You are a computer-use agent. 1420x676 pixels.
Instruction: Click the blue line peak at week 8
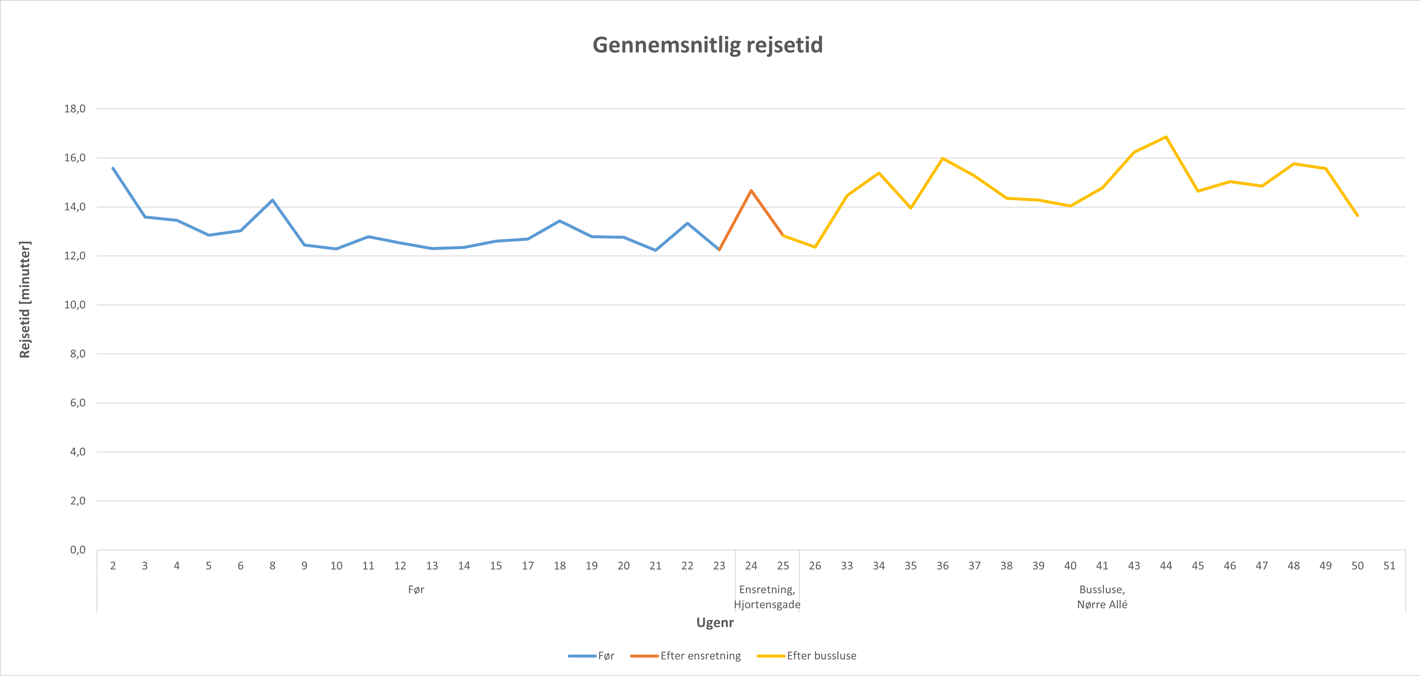[272, 200]
